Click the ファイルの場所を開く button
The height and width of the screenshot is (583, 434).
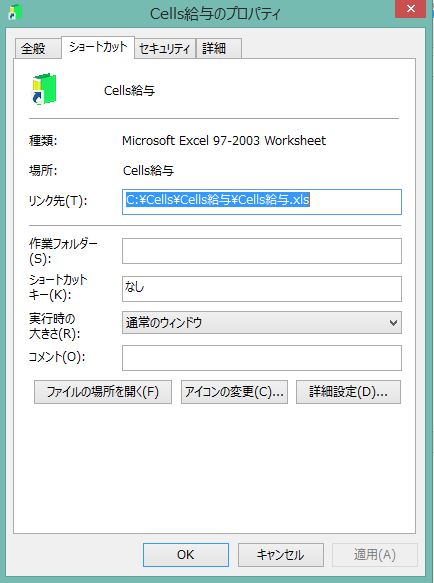[103, 392]
